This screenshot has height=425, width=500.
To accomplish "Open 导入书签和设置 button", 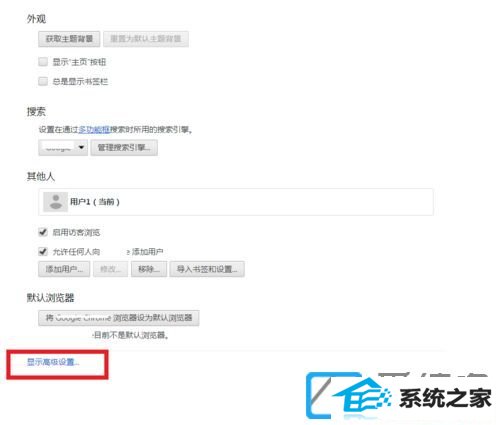I will [207, 269].
